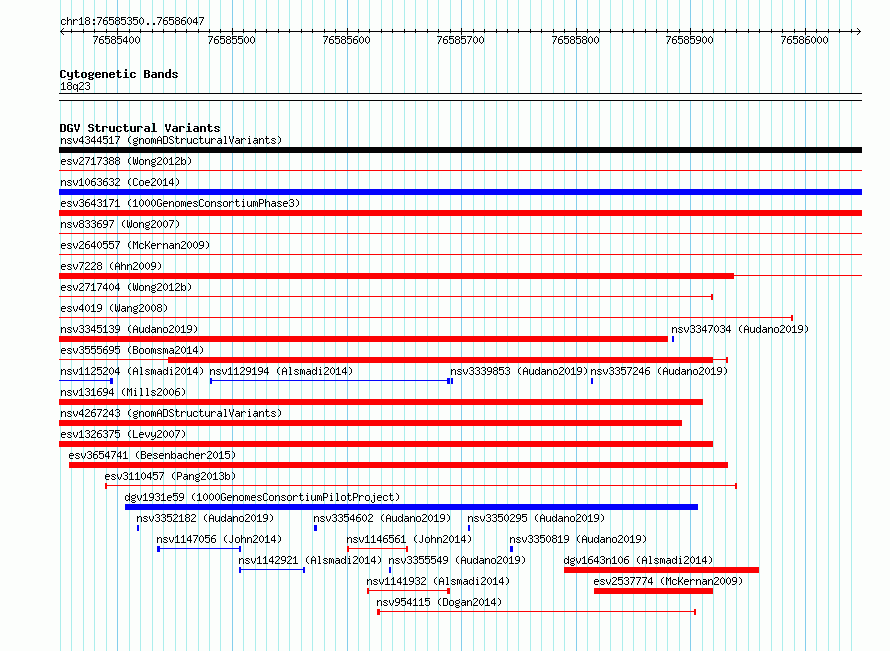This screenshot has width=890, height=651.
Task: Select the blue nsv1142921 span line
Action: pos(272,570)
